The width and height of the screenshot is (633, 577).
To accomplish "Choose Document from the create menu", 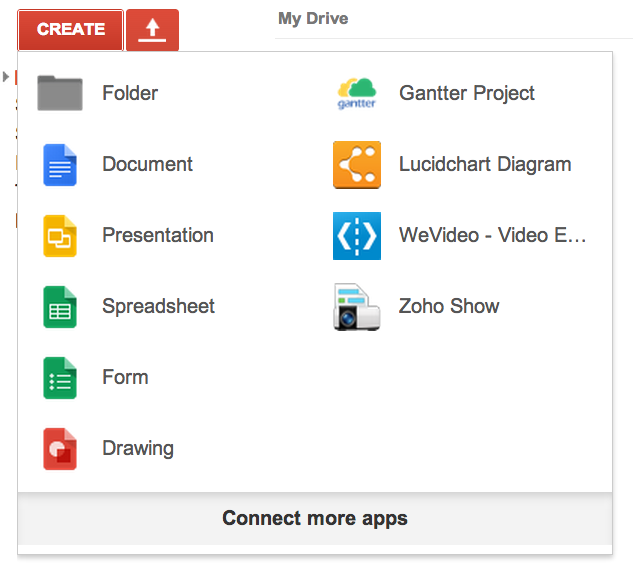I will 147,164.
